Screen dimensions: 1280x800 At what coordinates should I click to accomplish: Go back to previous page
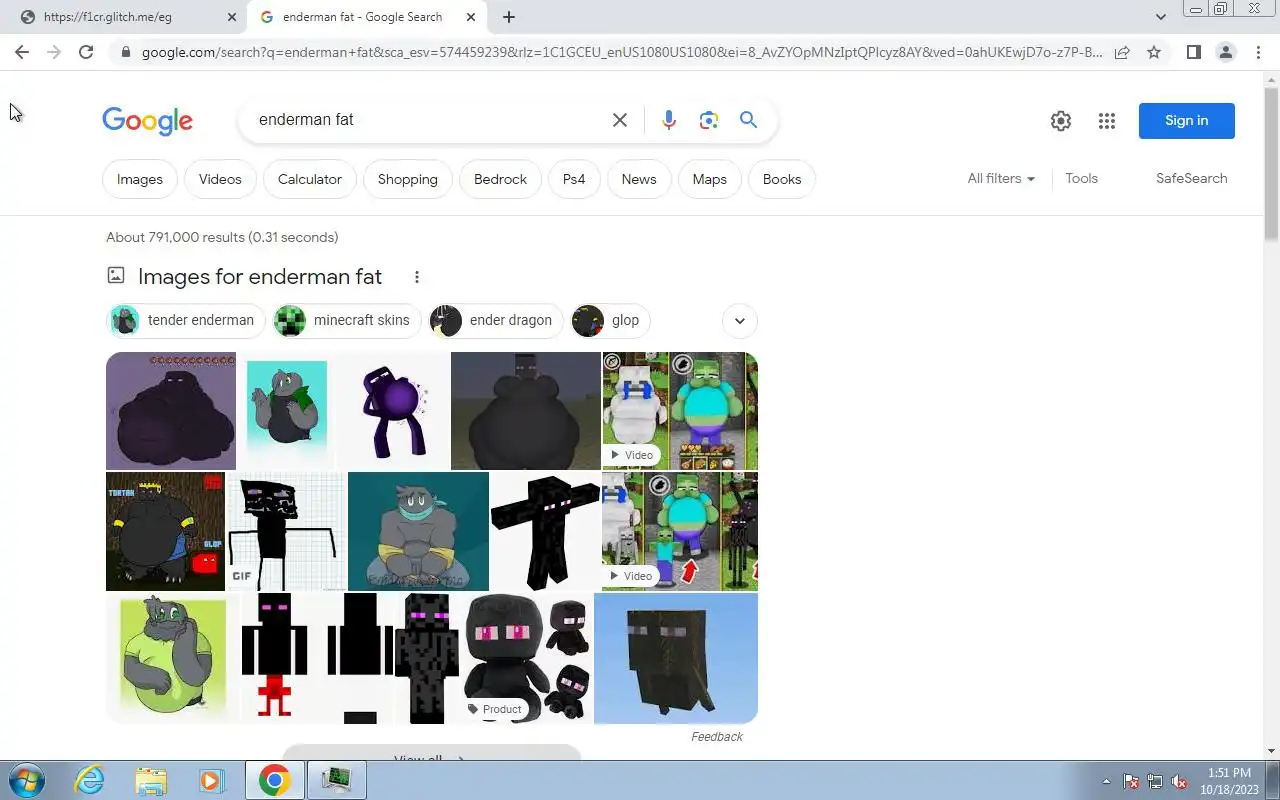22,52
